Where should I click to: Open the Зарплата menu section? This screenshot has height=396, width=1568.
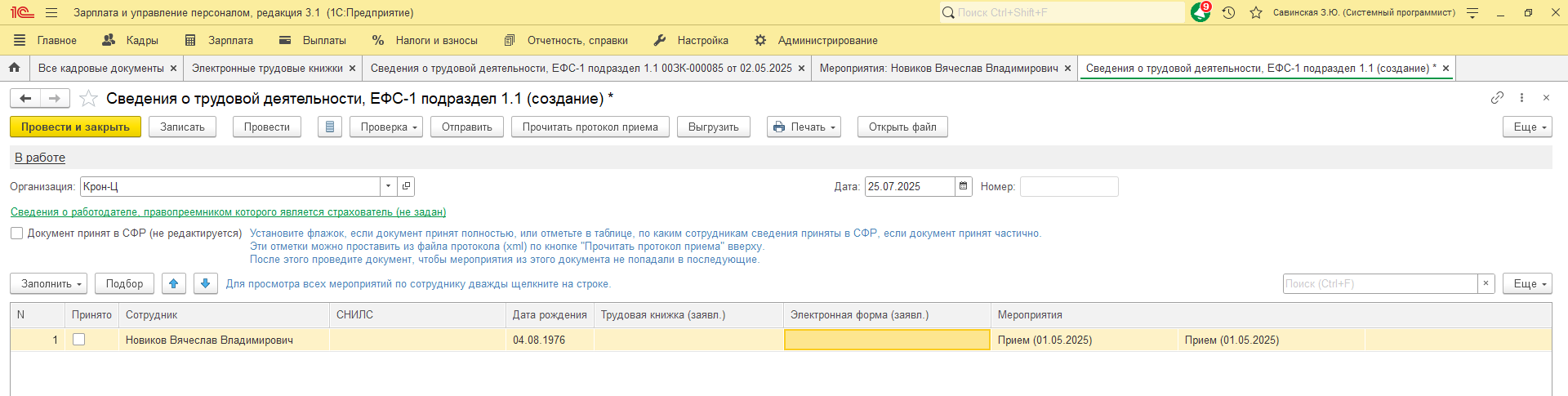(x=220, y=40)
